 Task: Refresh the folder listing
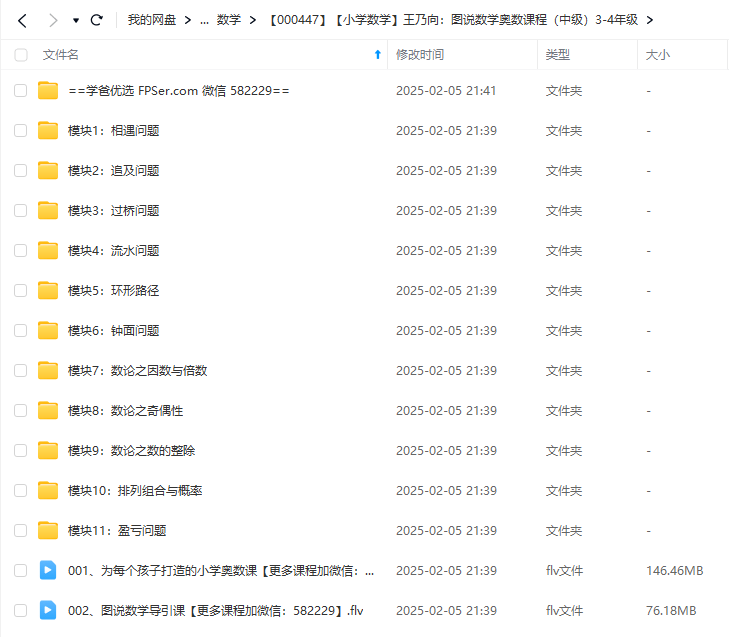click(x=97, y=20)
